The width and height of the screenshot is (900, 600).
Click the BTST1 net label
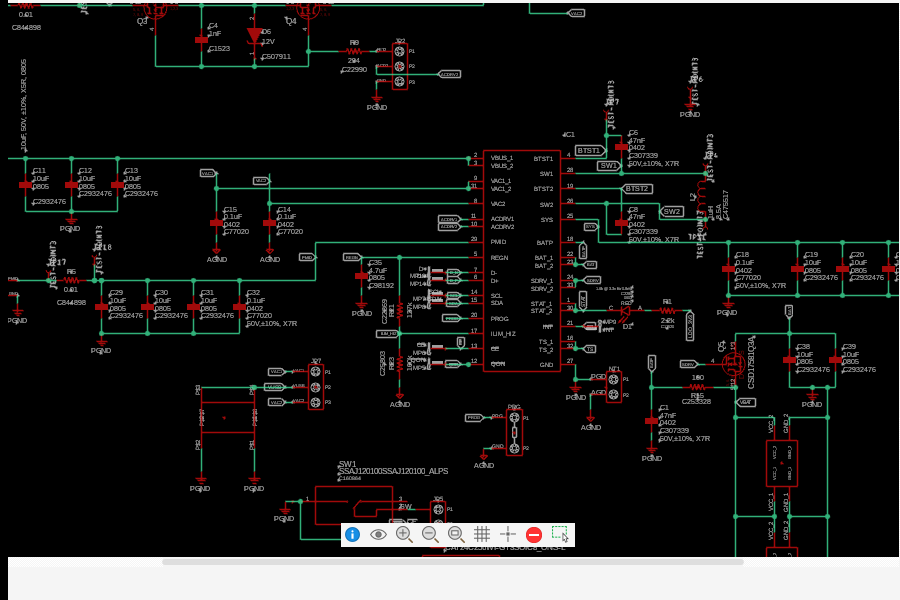tap(589, 150)
